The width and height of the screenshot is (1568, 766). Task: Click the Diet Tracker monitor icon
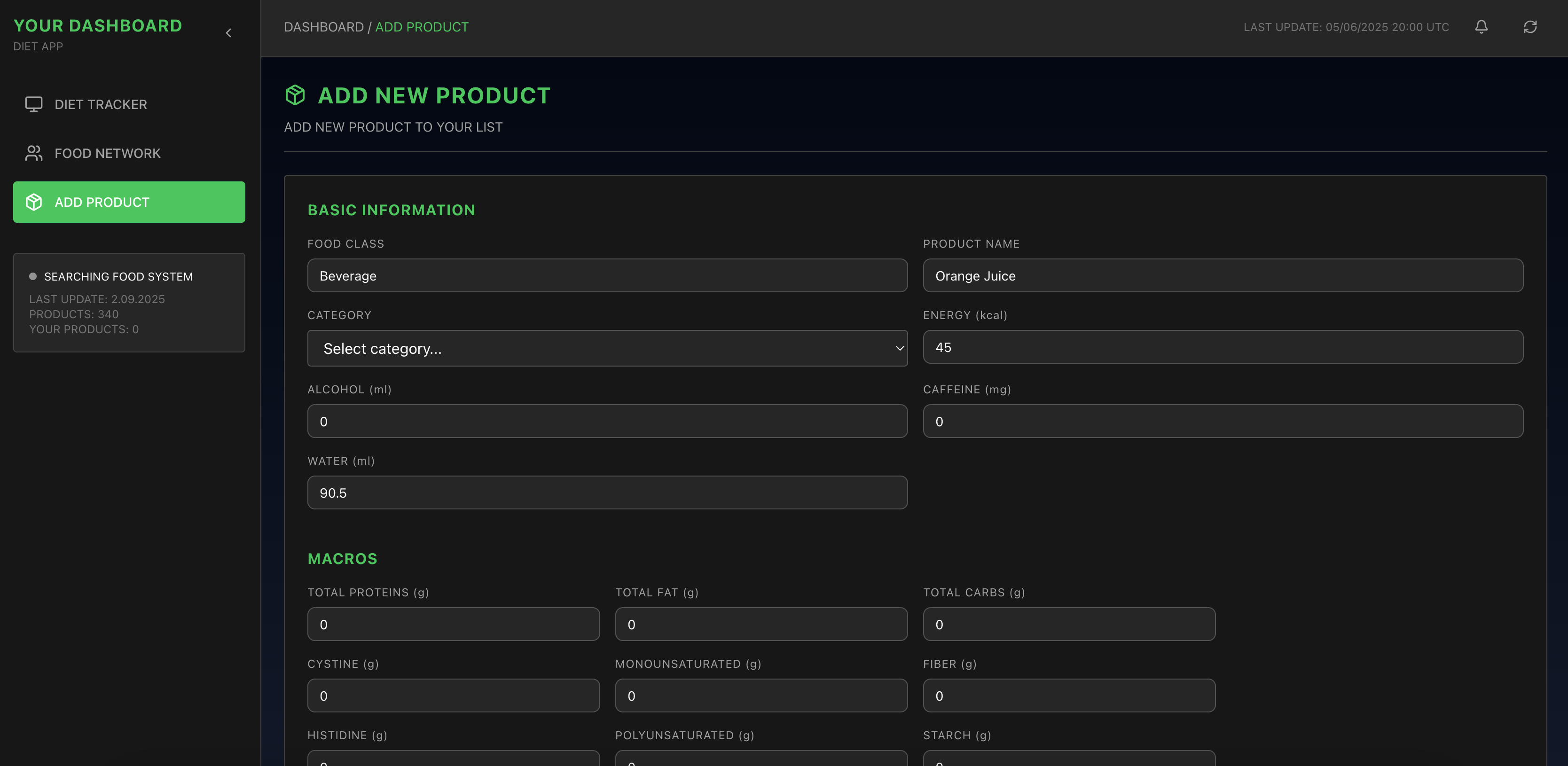tap(33, 104)
